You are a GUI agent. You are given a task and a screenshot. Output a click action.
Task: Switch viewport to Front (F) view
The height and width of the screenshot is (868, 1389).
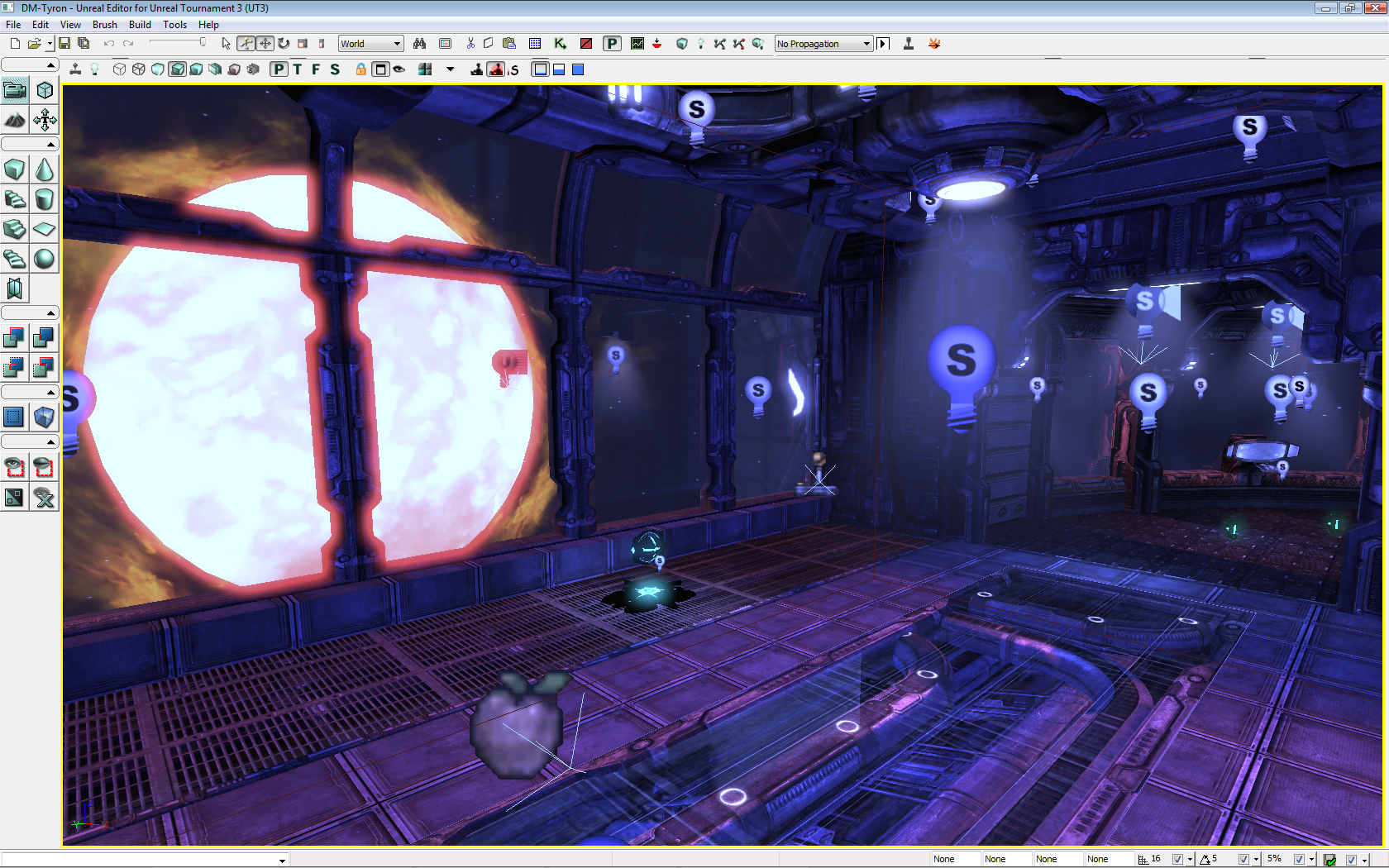coord(316,69)
